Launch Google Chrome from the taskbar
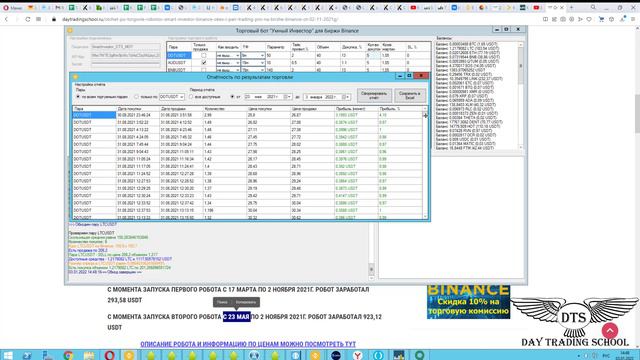Image resolution: width=640 pixels, height=360 pixels. tap(68, 355)
